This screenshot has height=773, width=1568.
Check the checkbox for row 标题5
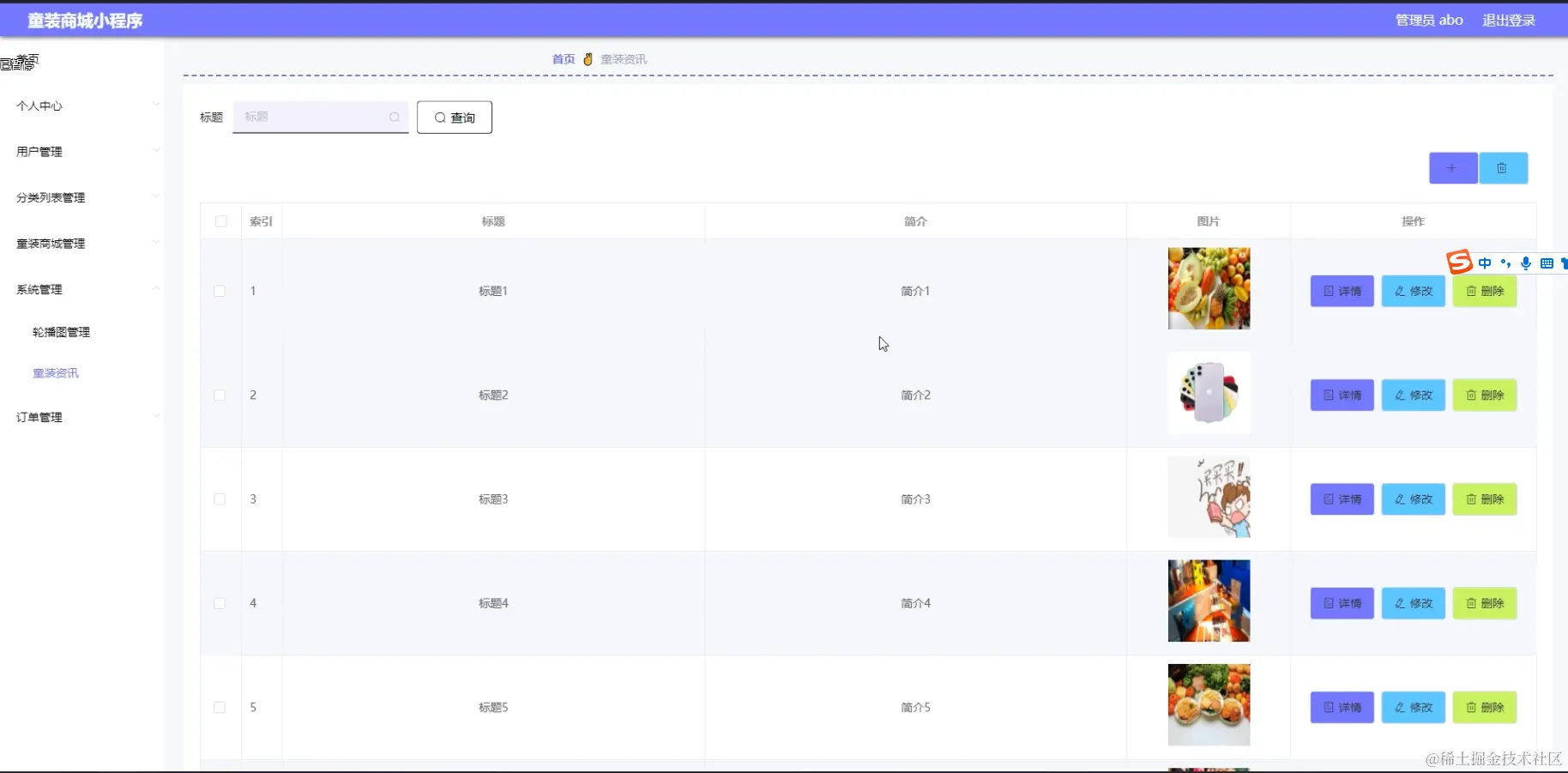click(220, 707)
